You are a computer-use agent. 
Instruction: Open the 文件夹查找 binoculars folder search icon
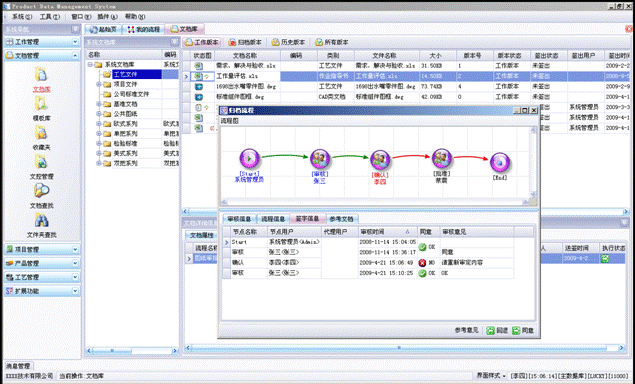(41, 221)
